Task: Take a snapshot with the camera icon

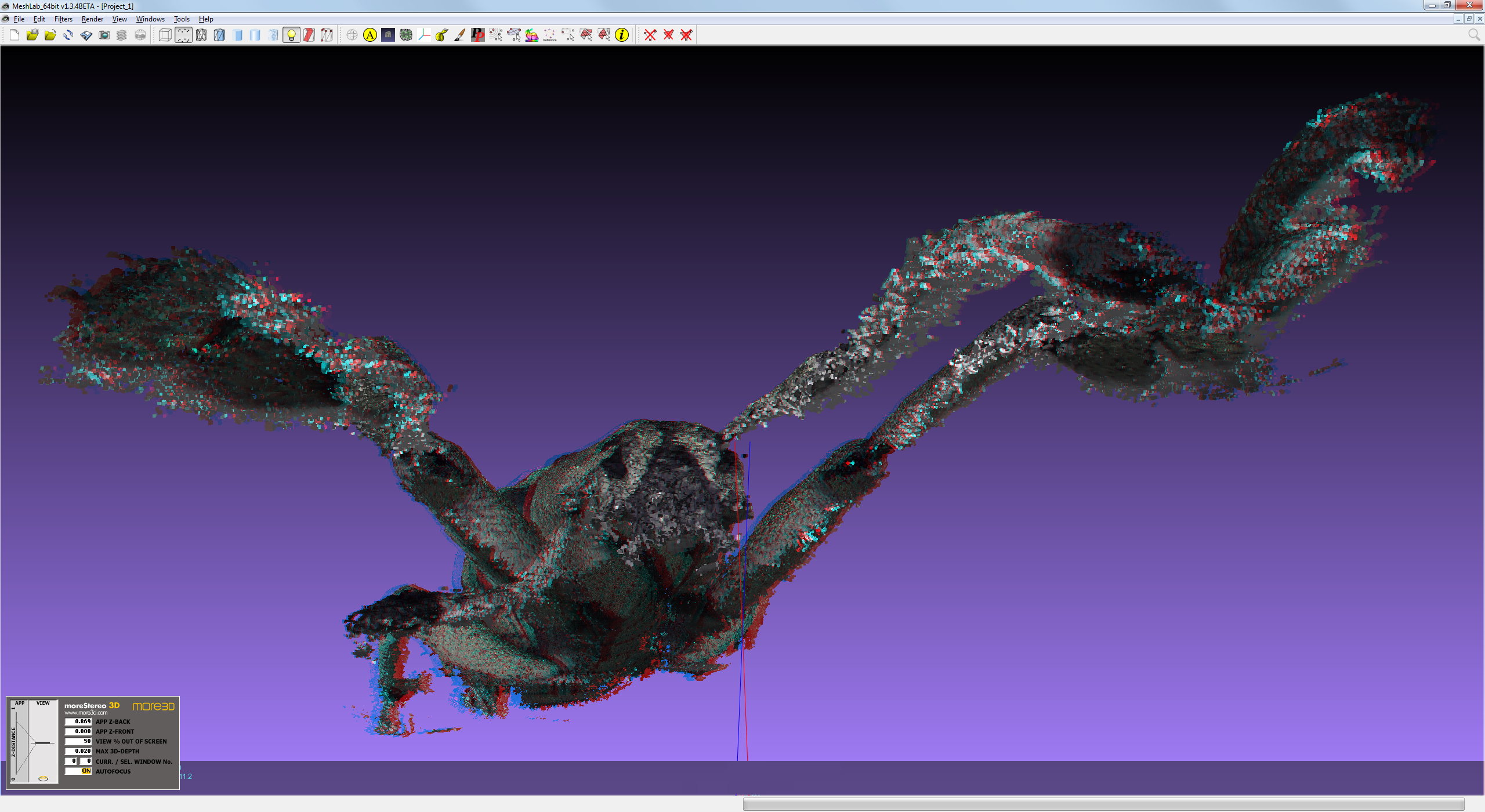Action: pyautogui.click(x=104, y=35)
